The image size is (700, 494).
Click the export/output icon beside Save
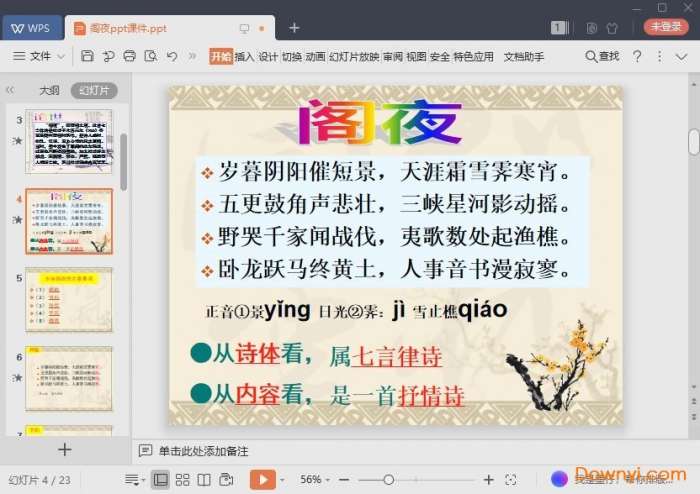pyautogui.click(x=108, y=56)
